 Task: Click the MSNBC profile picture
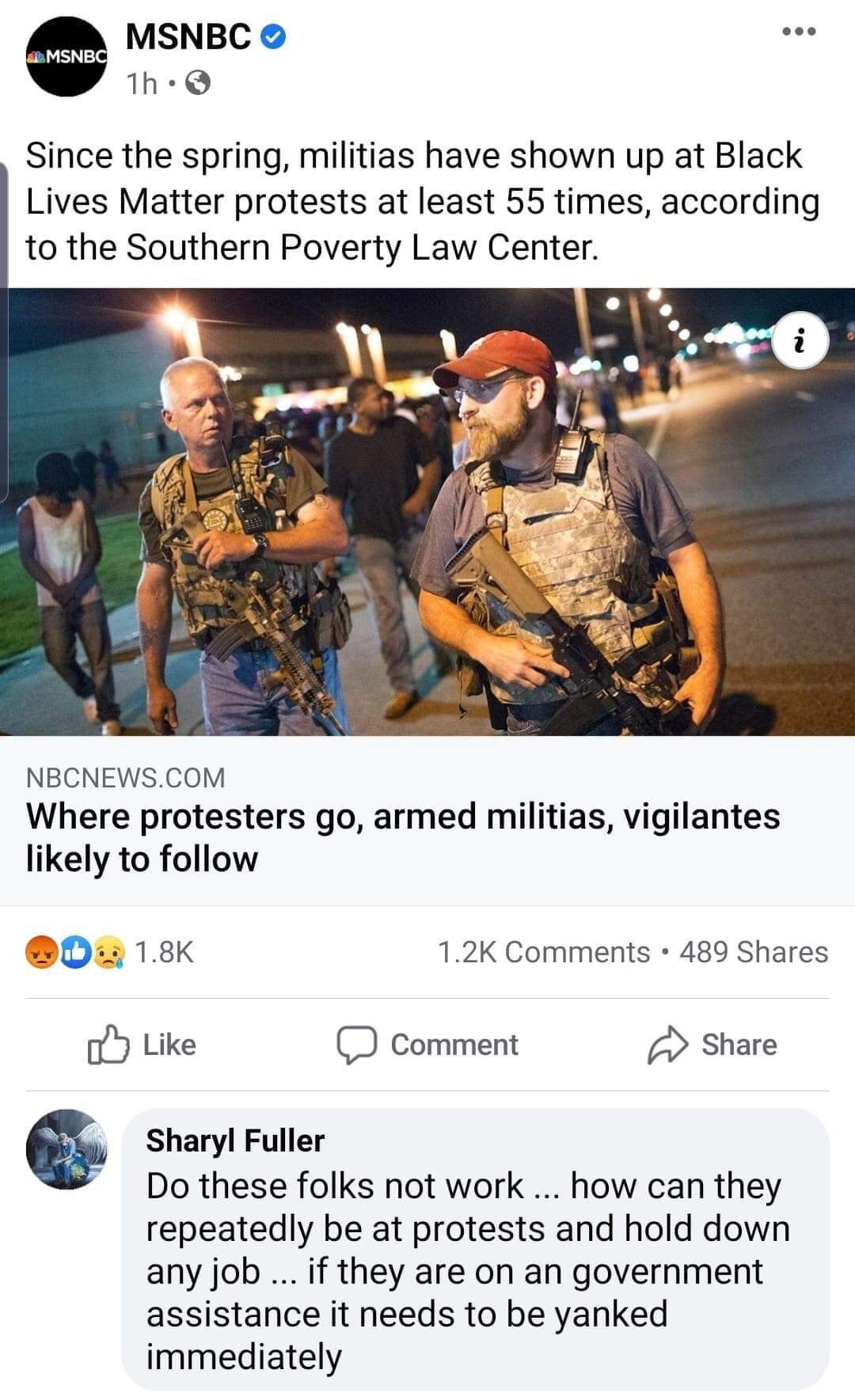(66, 57)
